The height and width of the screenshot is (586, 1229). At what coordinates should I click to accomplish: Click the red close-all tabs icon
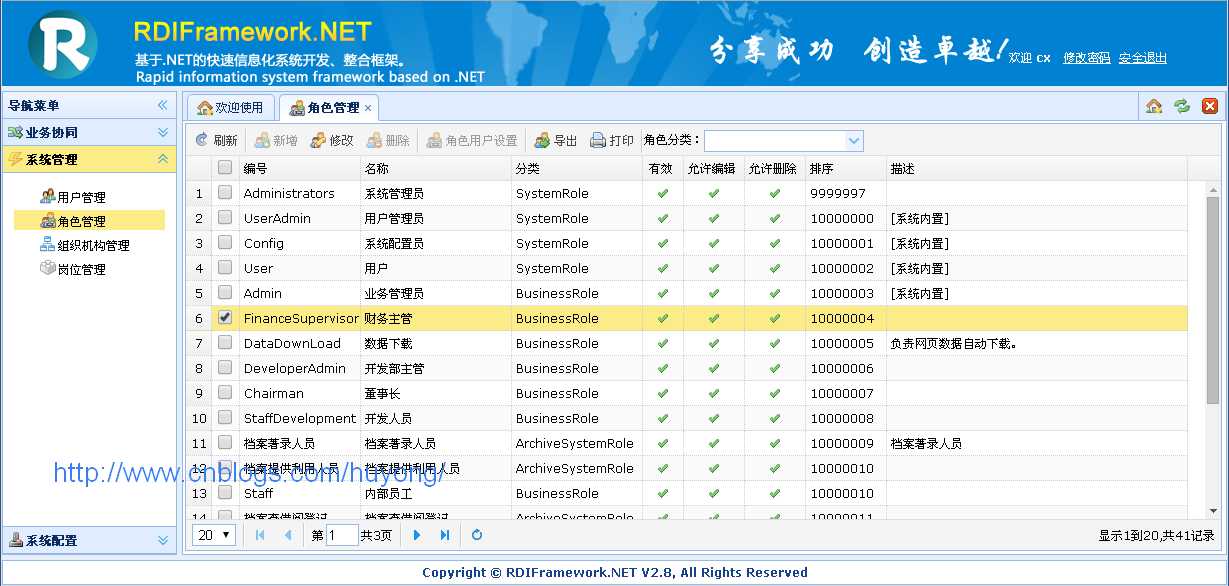pos(1210,106)
